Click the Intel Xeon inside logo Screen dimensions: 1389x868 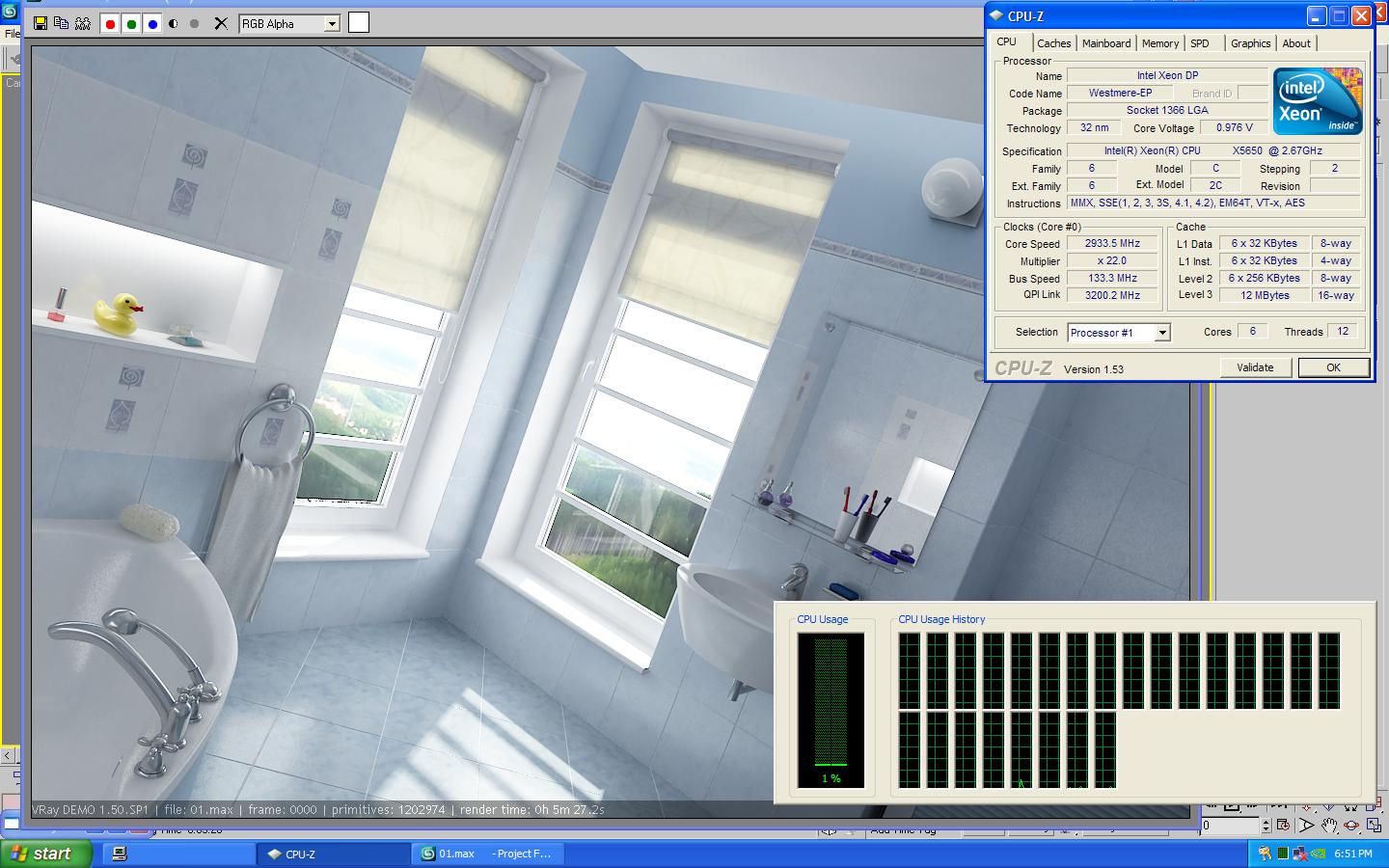1318,100
